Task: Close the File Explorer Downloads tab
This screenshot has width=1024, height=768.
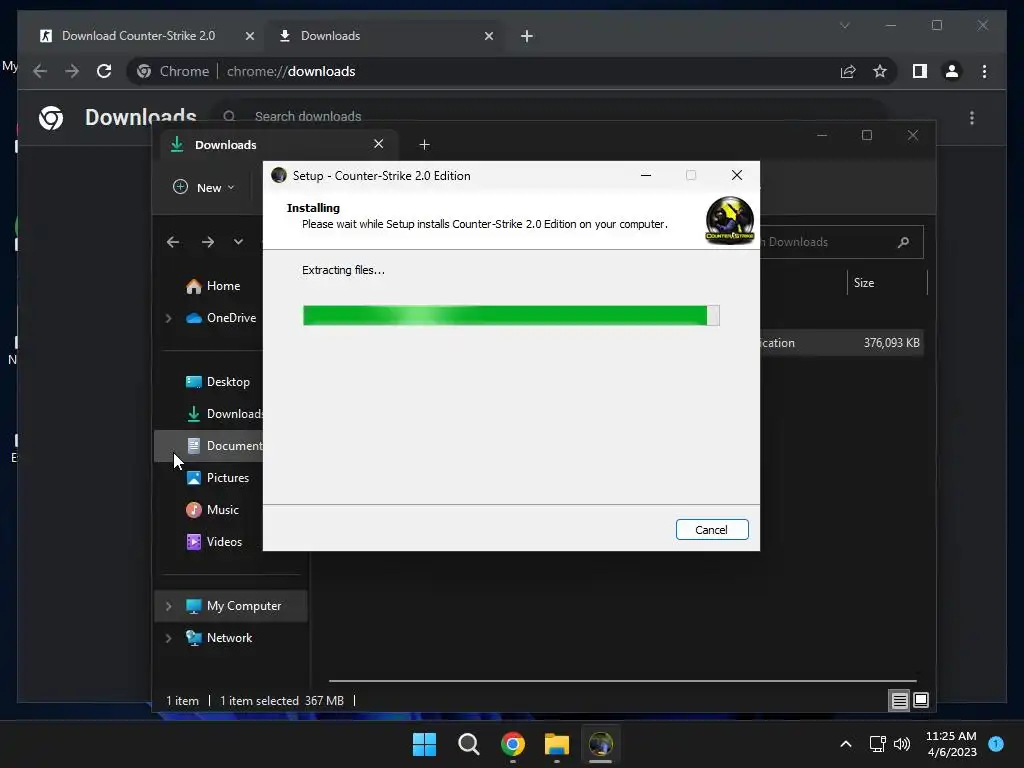Action: [379, 144]
